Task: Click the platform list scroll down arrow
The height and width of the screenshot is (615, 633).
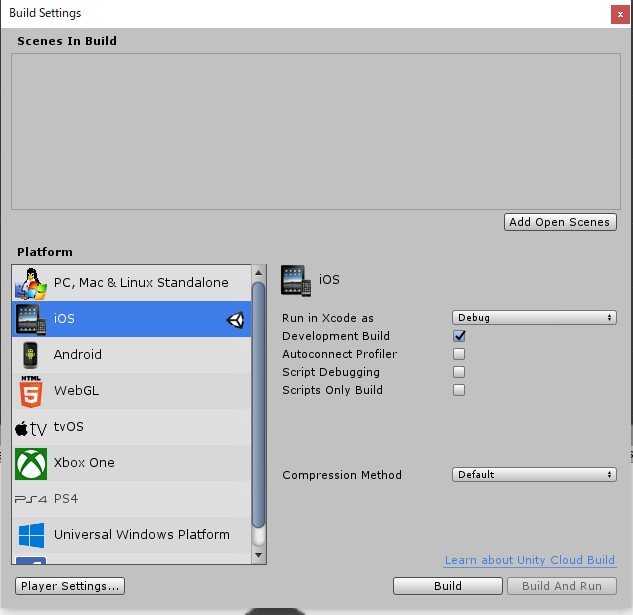Action: pyautogui.click(x=258, y=556)
